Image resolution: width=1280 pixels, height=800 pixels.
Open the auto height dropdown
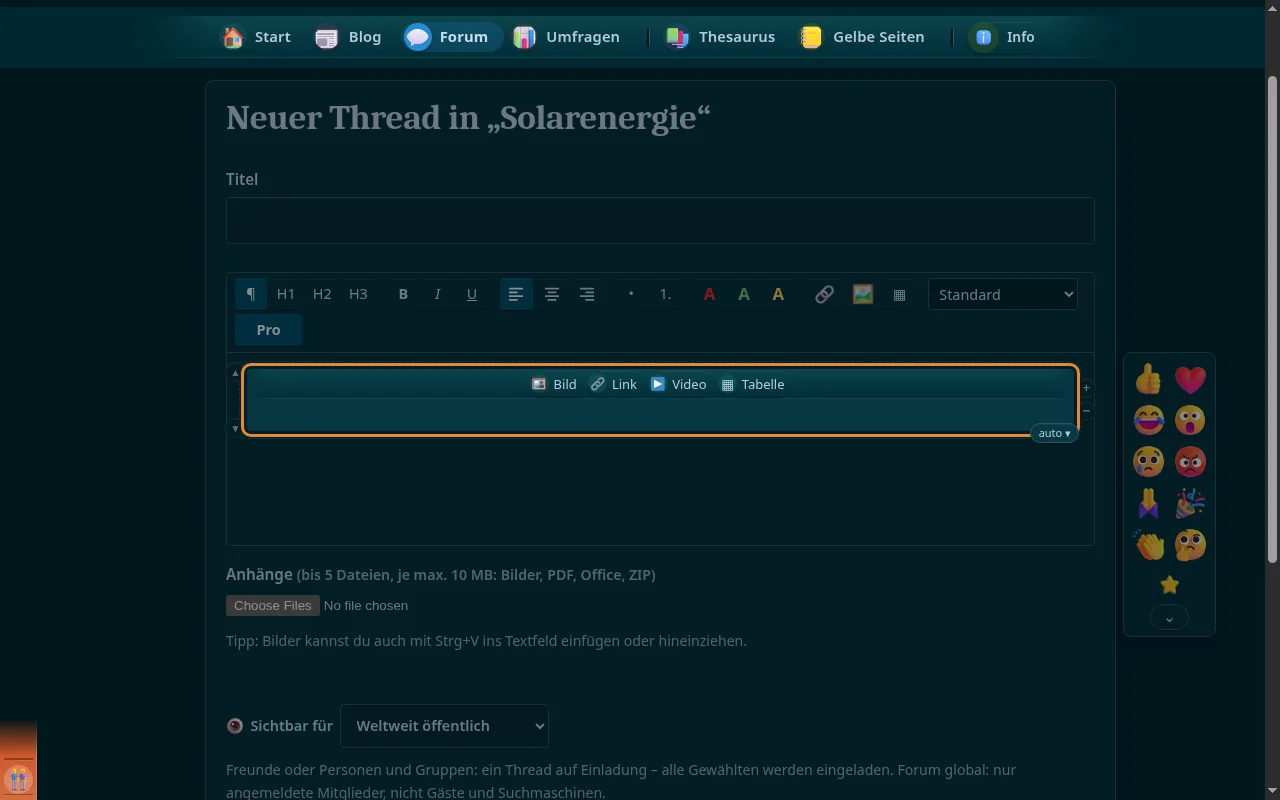1054,433
